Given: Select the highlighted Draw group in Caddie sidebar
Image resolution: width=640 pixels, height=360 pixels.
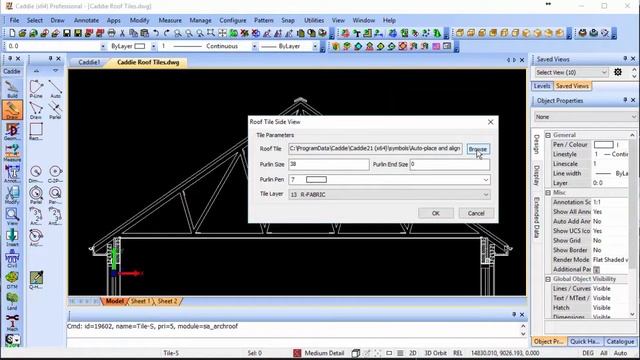Looking at the screenshot, I should coord(12,110).
